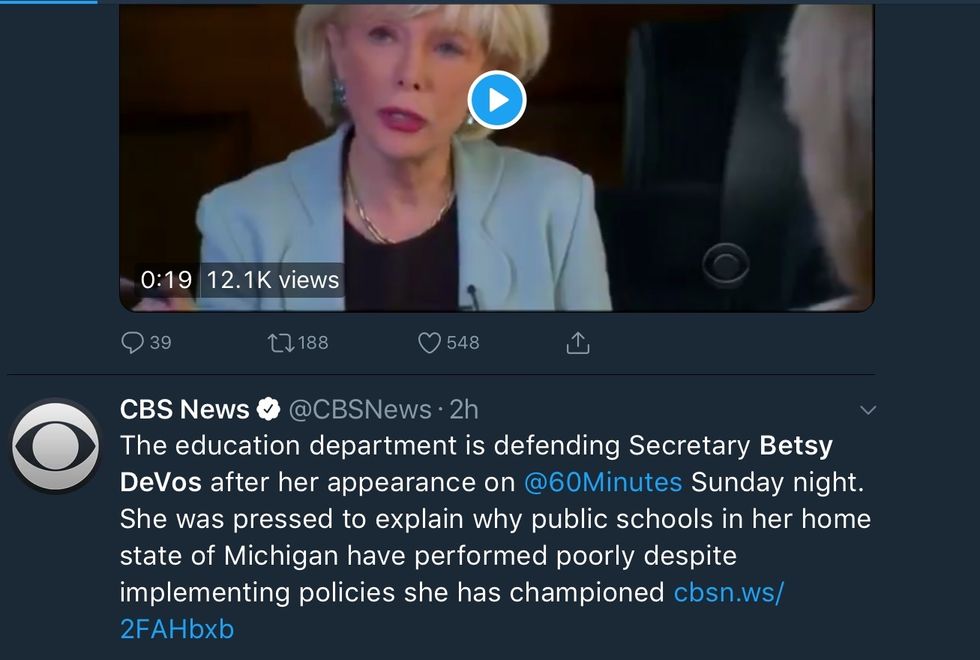Click the 0:19 video duration label
This screenshot has height=660, width=980.
tap(166, 280)
